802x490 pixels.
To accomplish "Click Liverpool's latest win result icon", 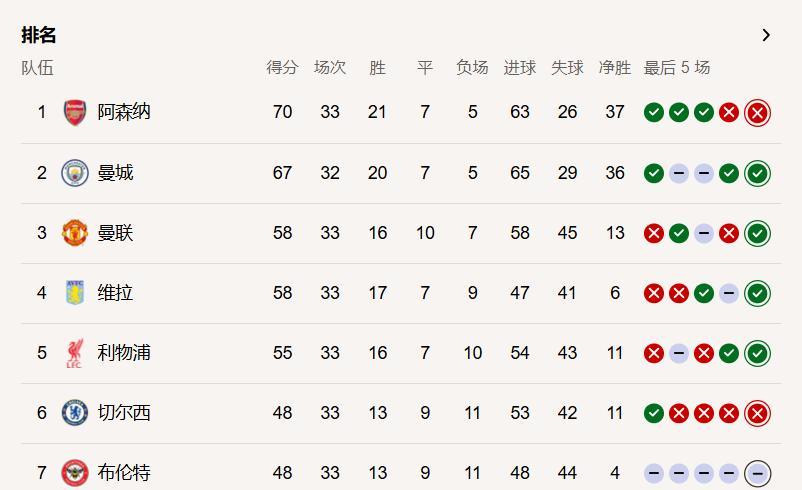I will point(757,353).
